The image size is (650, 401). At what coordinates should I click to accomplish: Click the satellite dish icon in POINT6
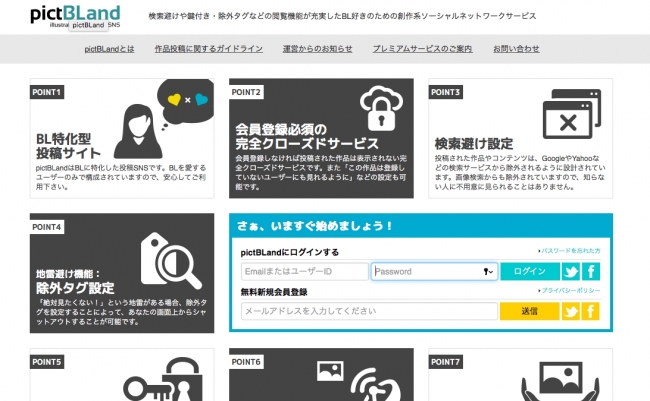[376, 385]
